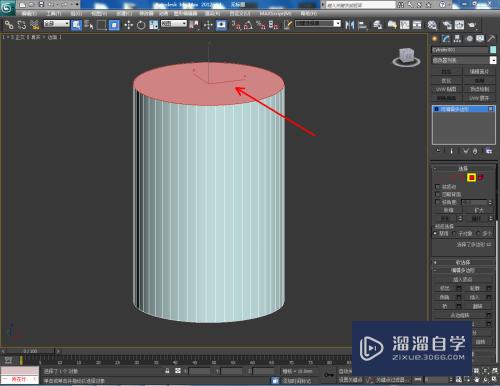Open the Render Setup icon
Viewport: 500px width, 386px height.
pos(447,25)
